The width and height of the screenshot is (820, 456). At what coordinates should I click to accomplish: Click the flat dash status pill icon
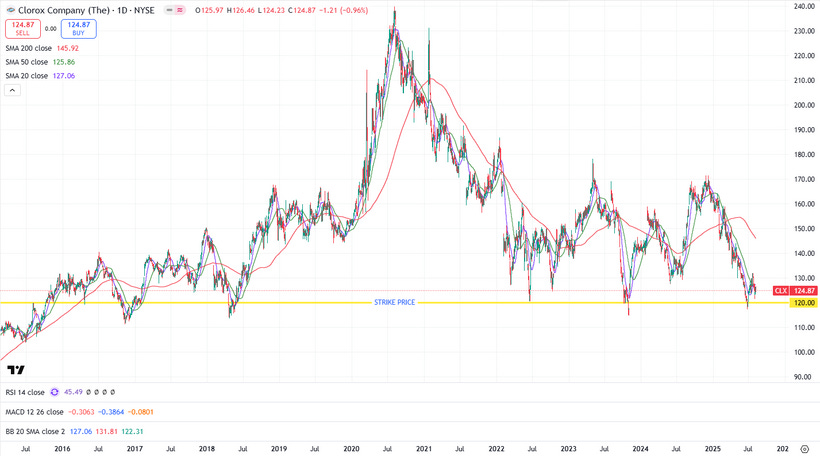pyautogui.click(x=169, y=10)
